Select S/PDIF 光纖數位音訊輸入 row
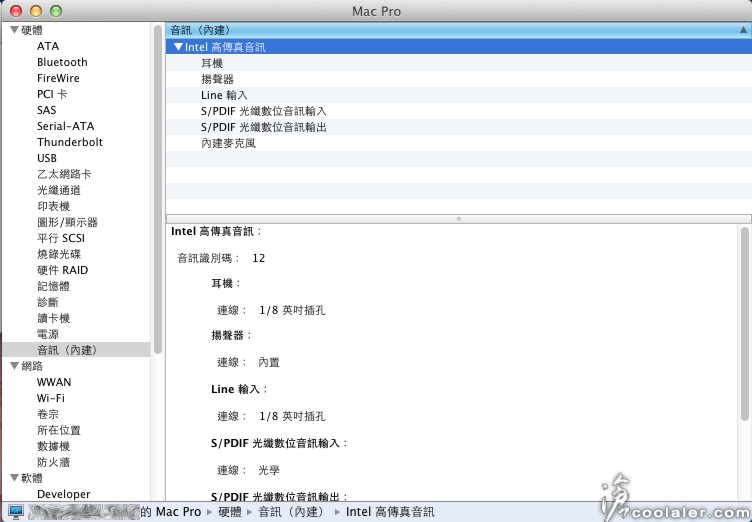The height and width of the screenshot is (522, 752). tap(458, 111)
